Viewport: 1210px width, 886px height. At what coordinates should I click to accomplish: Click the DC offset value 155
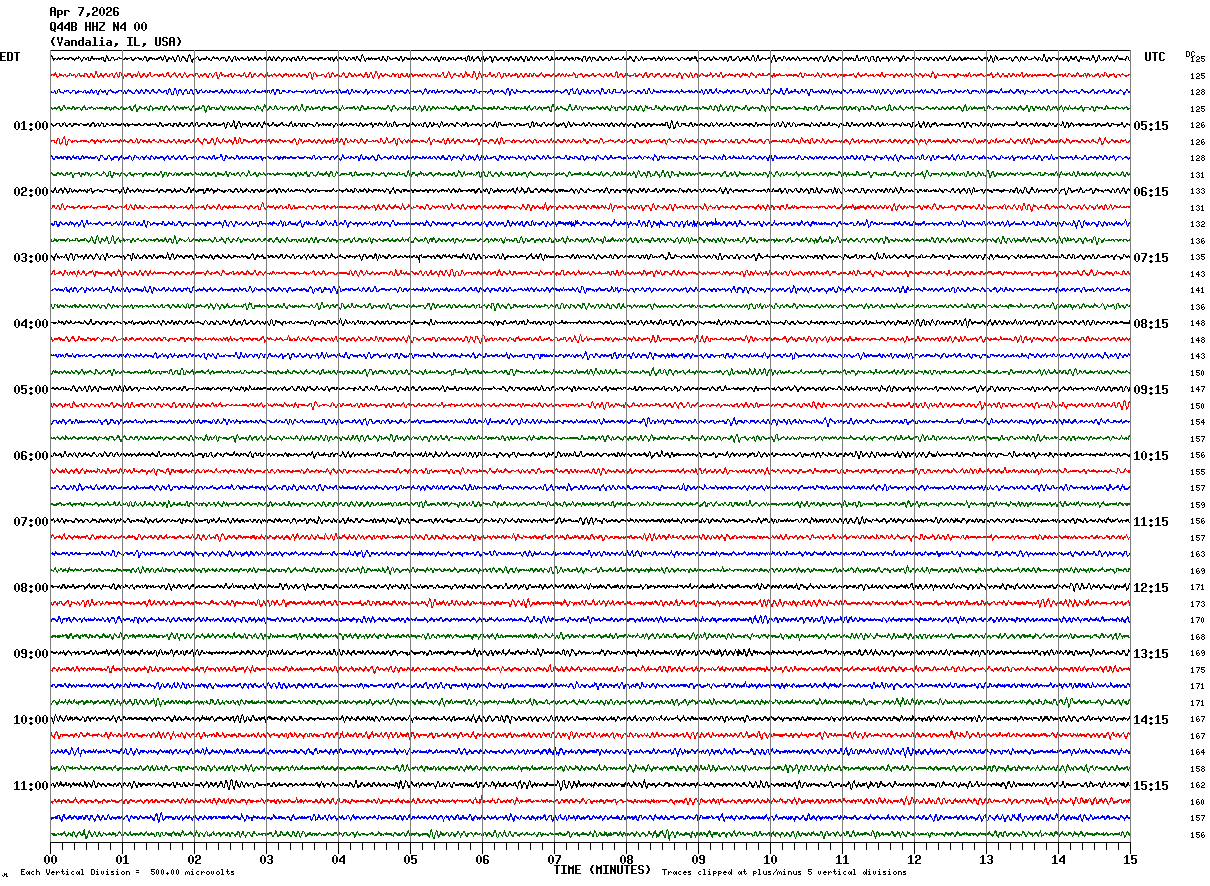pos(1197,472)
